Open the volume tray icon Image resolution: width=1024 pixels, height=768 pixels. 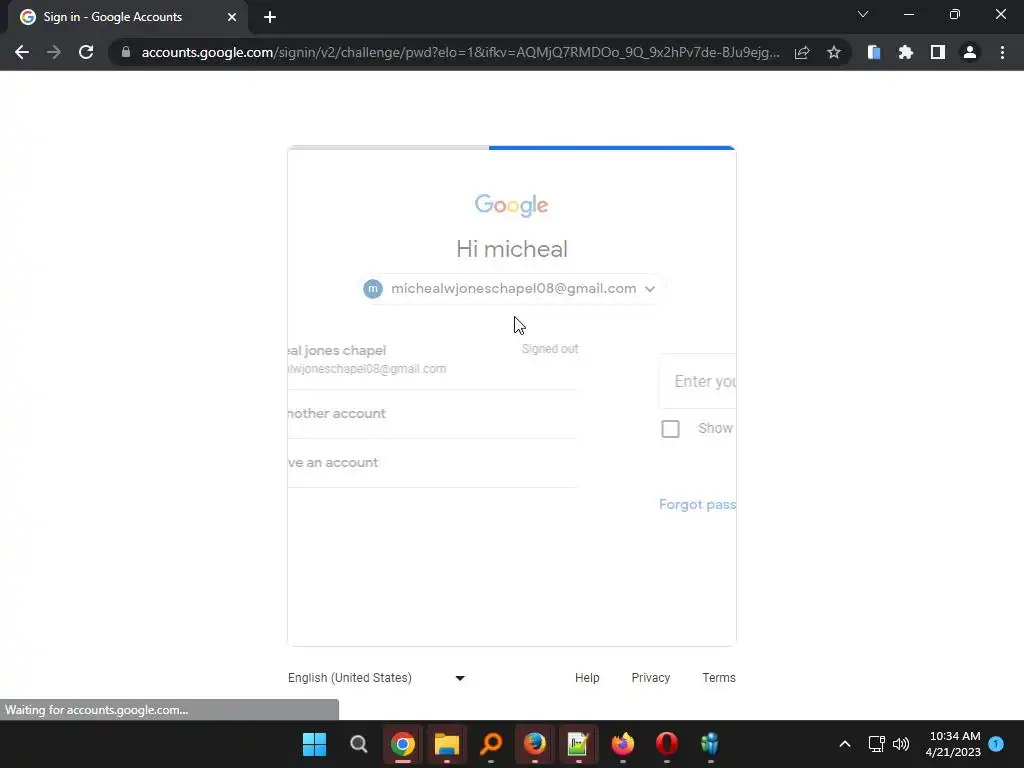coord(901,744)
